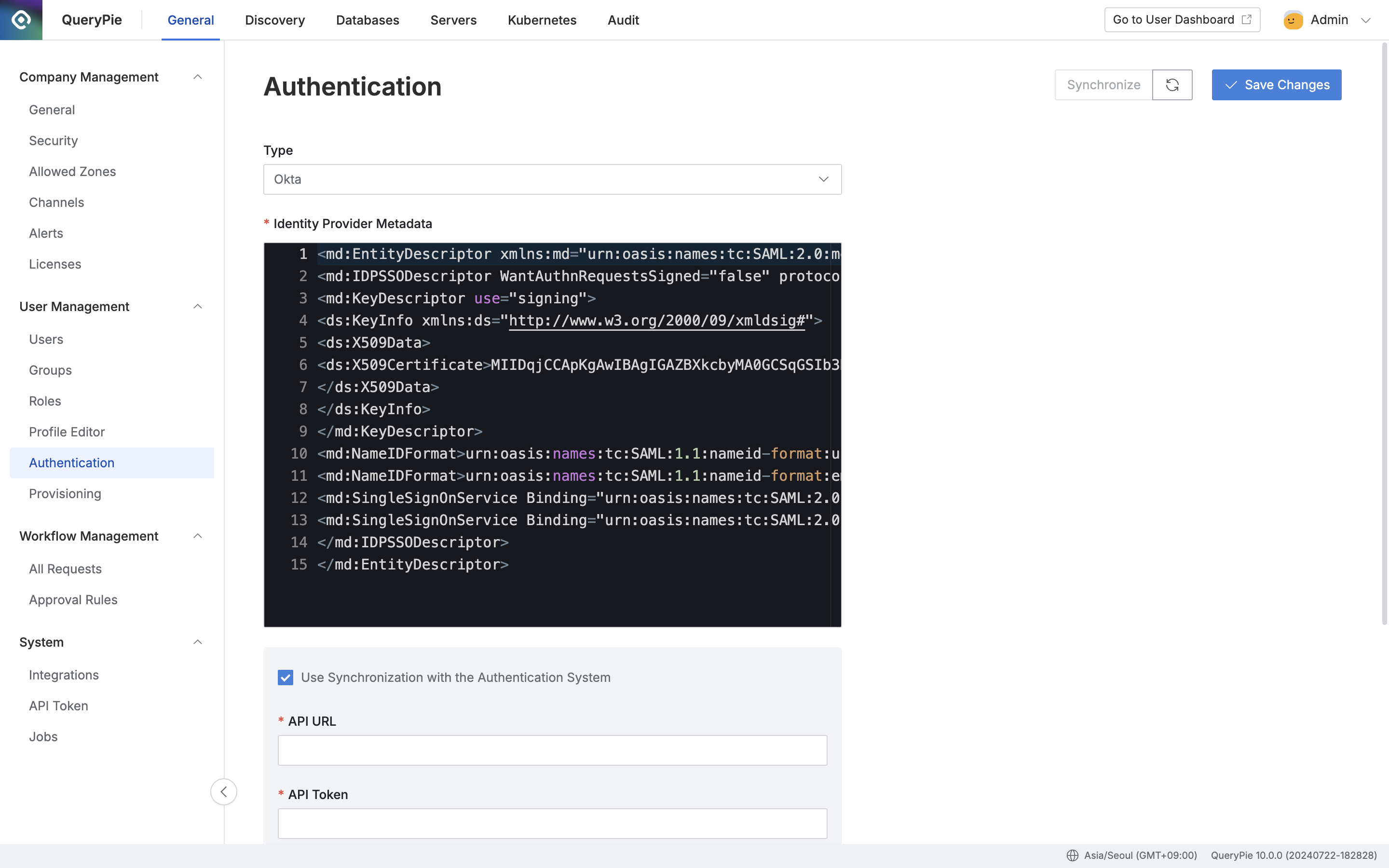
Task: Collapse the sidebar with the arrow button
Action: click(x=223, y=792)
